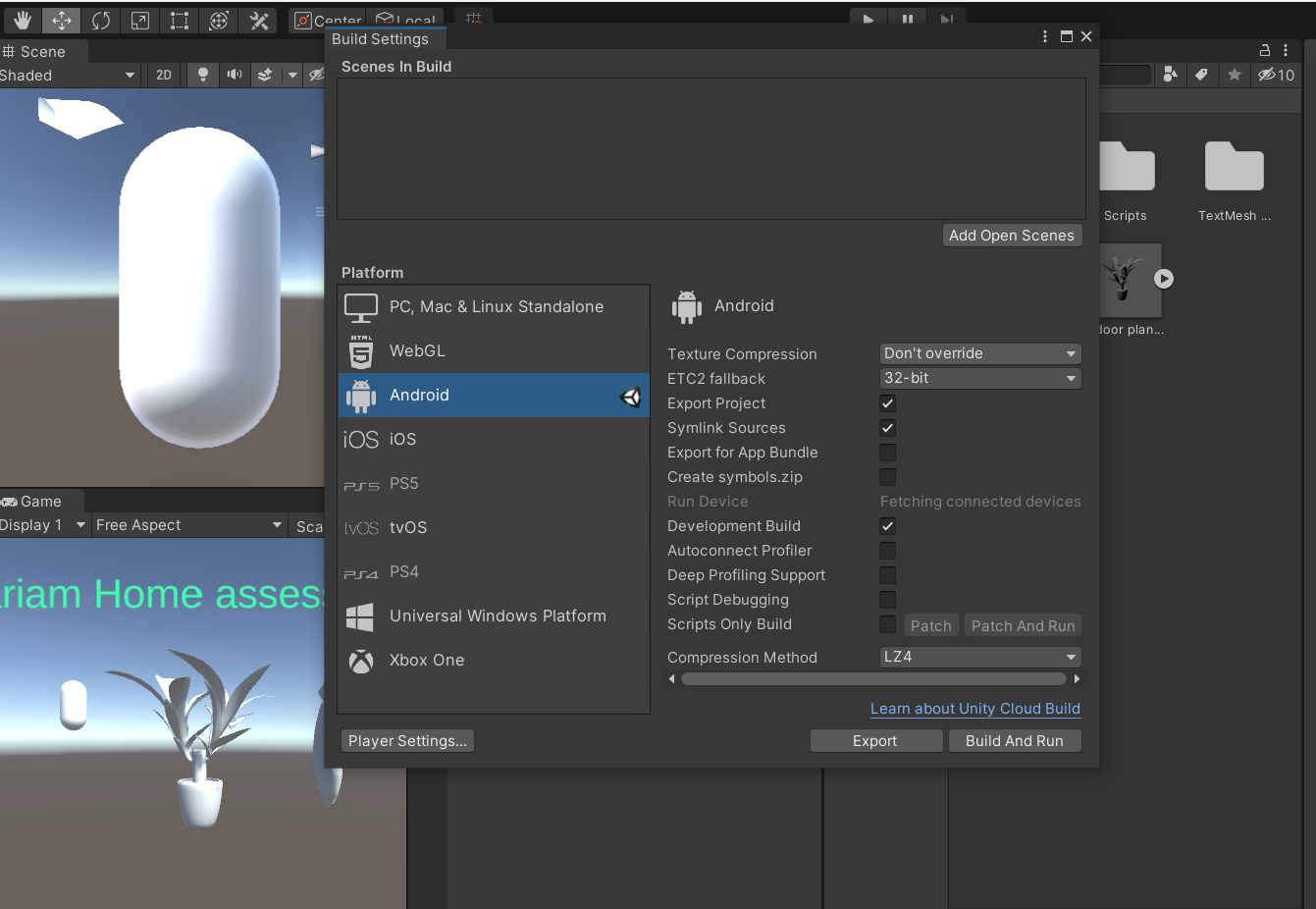Click Add Open Scenes button

(1012, 236)
